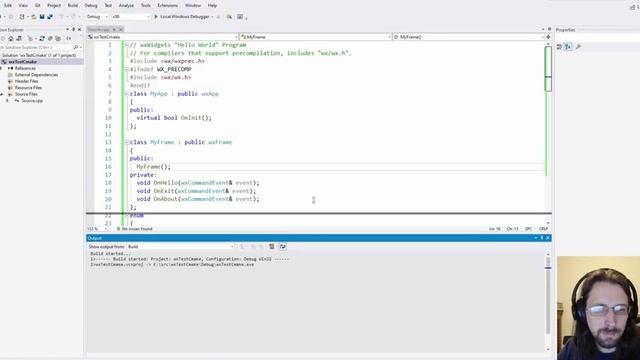Click Solution Explorer search box

pos(36,47)
